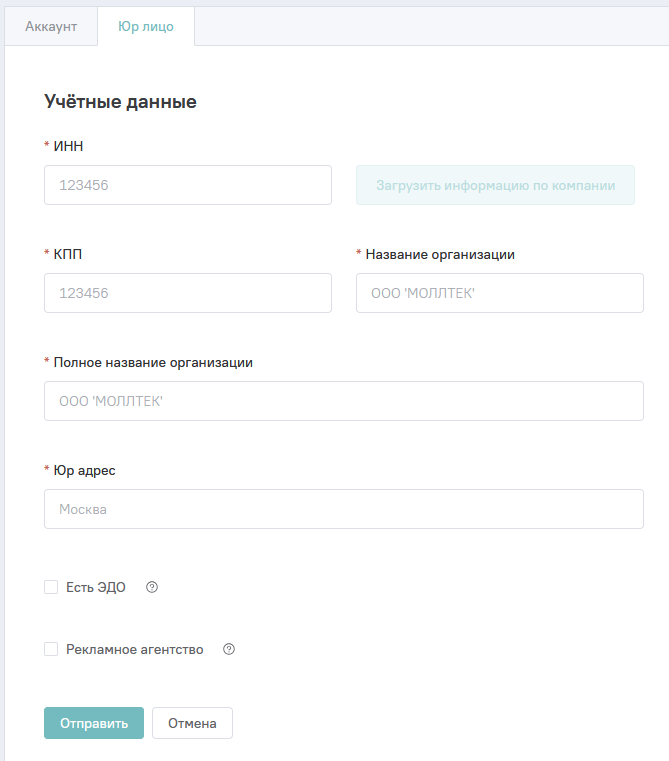Screen dimensions: 669x761
Task: Enable the Есть ЭДО checkbox
Action: tap(51, 587)
